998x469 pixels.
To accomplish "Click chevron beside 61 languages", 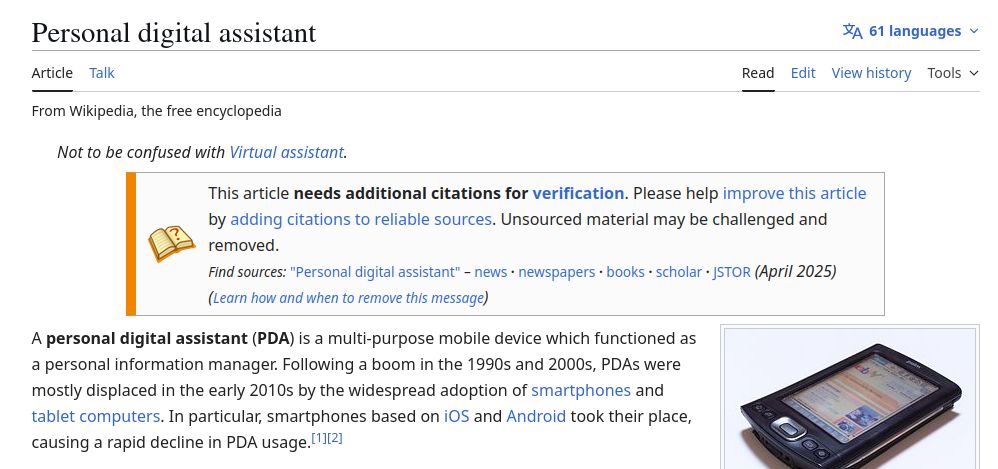I will 973,31.
